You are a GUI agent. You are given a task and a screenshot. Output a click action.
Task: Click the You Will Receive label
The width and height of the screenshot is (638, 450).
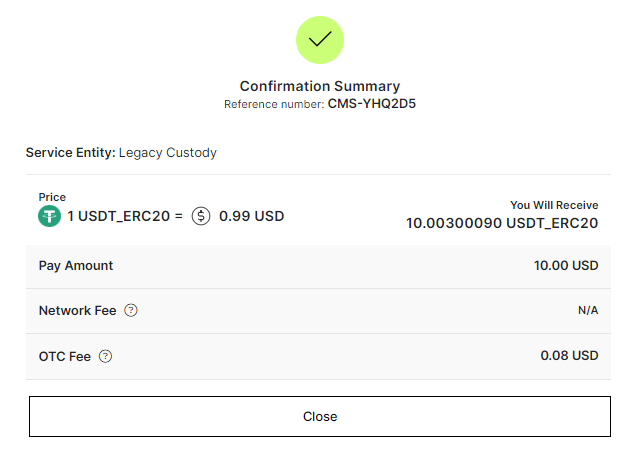pos(554,205)
